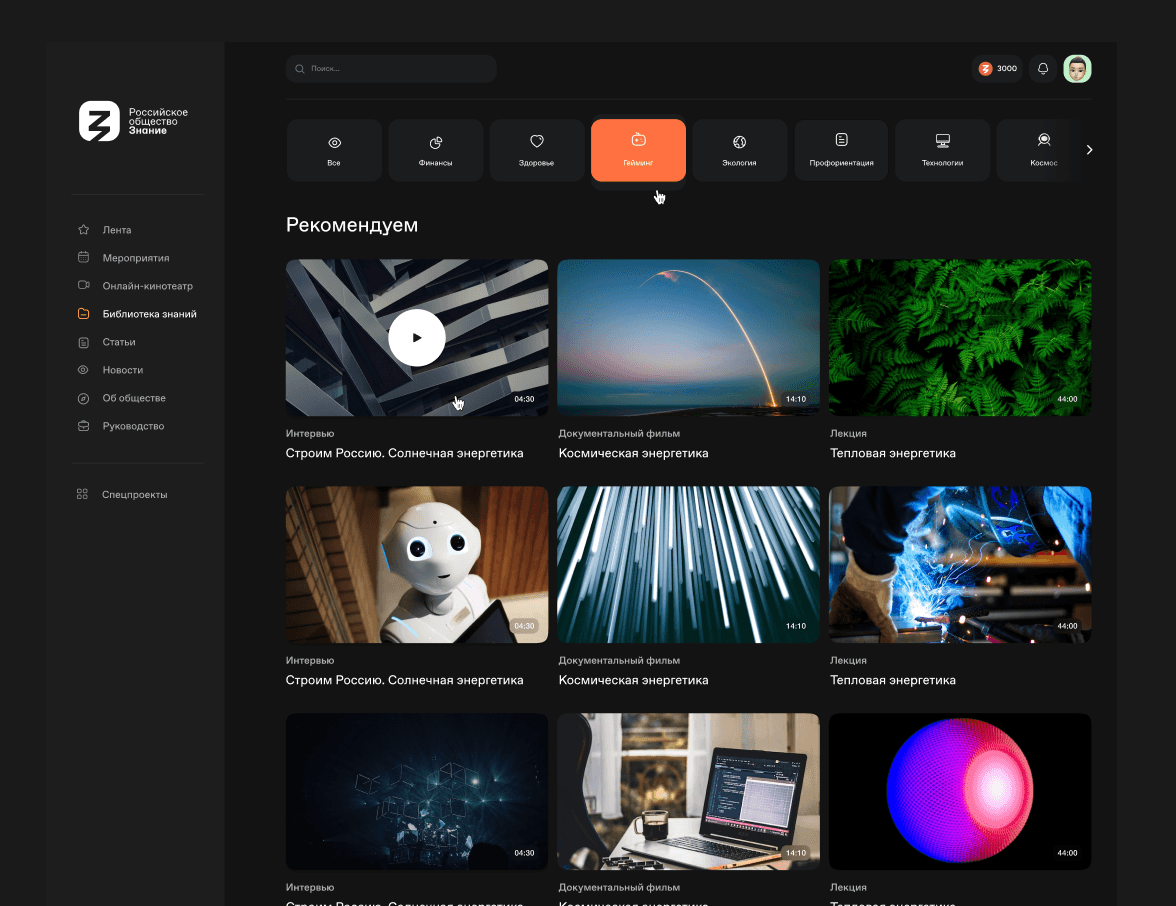Click Документальный фильм label under rocket thumbnail

[620, 434]
